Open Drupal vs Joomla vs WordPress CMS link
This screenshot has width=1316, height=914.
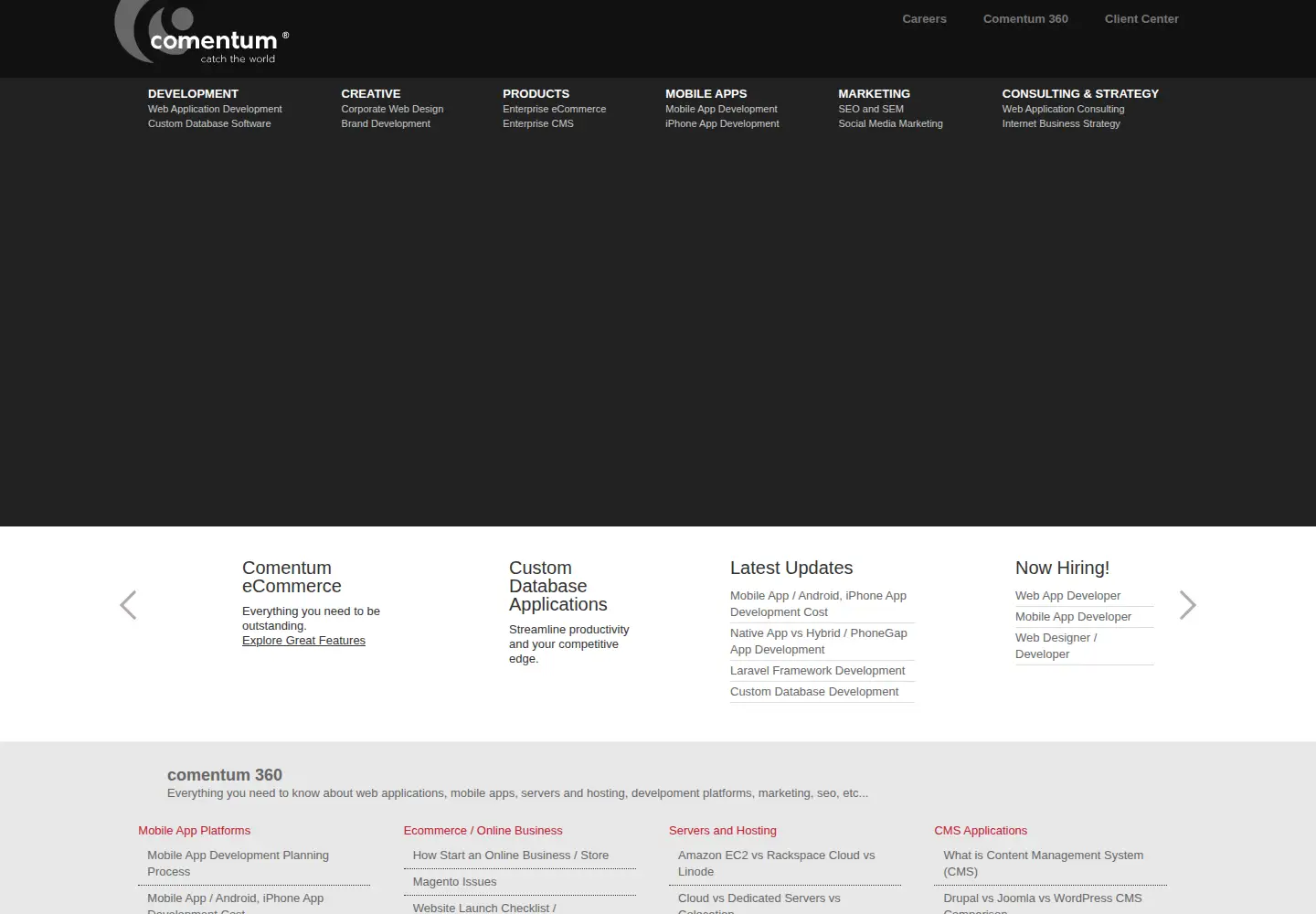pos(1043,904)
